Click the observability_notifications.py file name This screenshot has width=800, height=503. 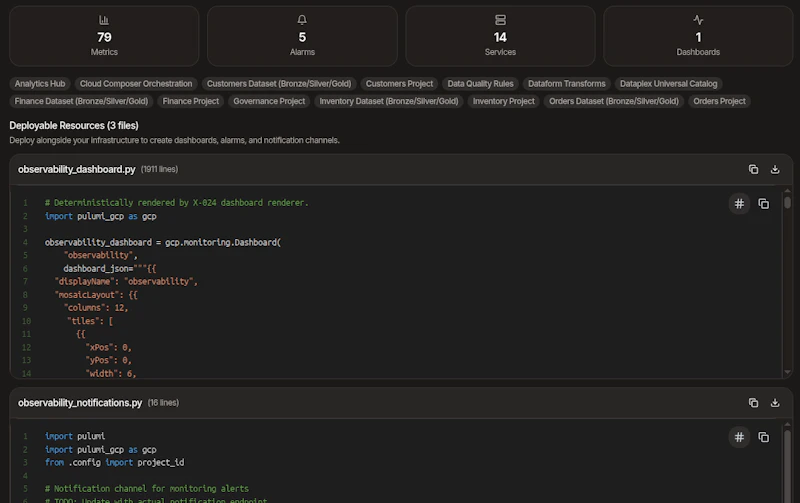click(80, 403)
